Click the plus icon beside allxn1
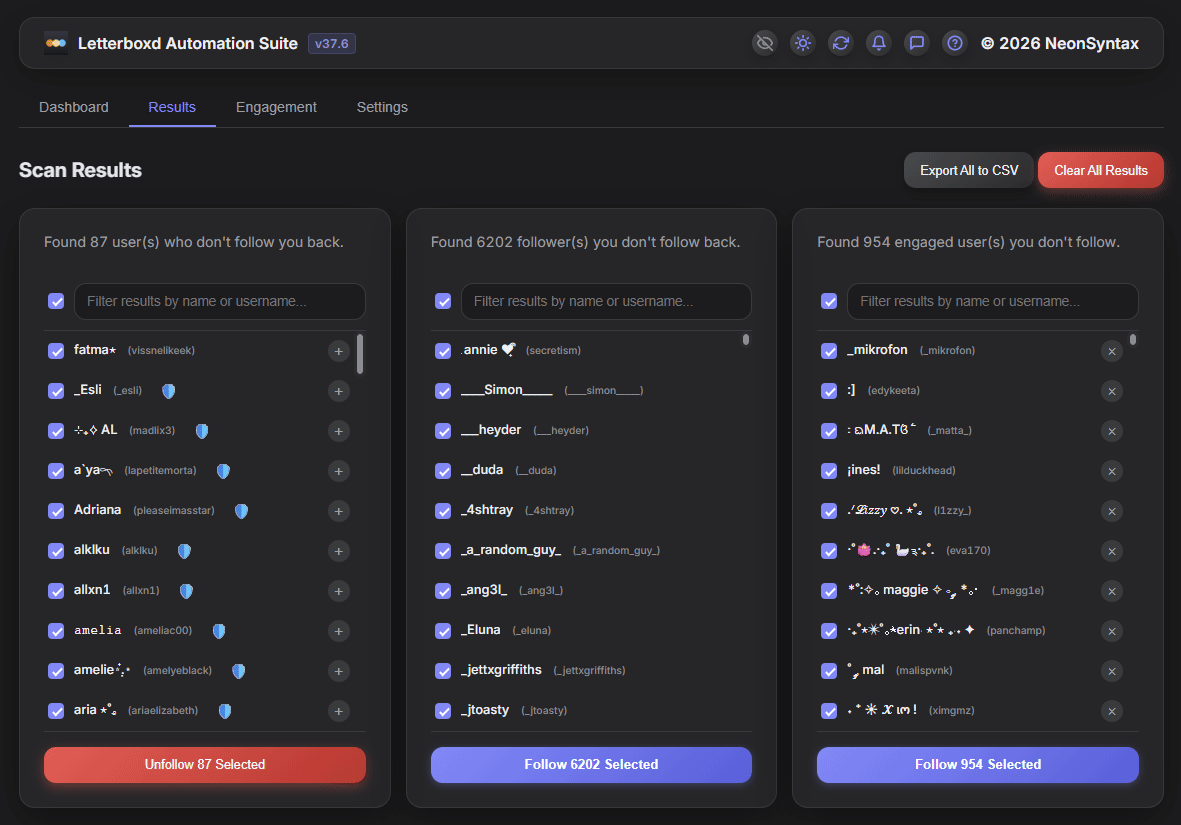The width and height of the screenshot is (1181, 825). click(x=339, y=591)
